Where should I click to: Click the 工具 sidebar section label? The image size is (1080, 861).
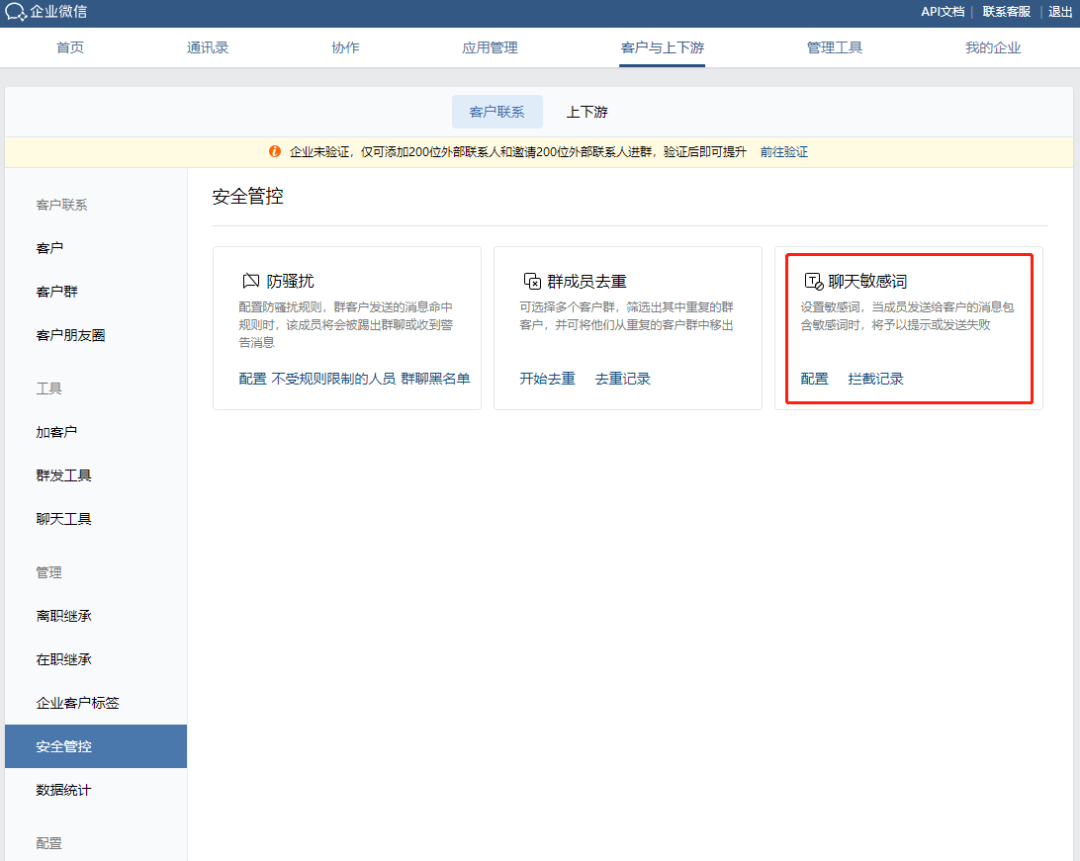pyautogui.click(x=49, y=388)
